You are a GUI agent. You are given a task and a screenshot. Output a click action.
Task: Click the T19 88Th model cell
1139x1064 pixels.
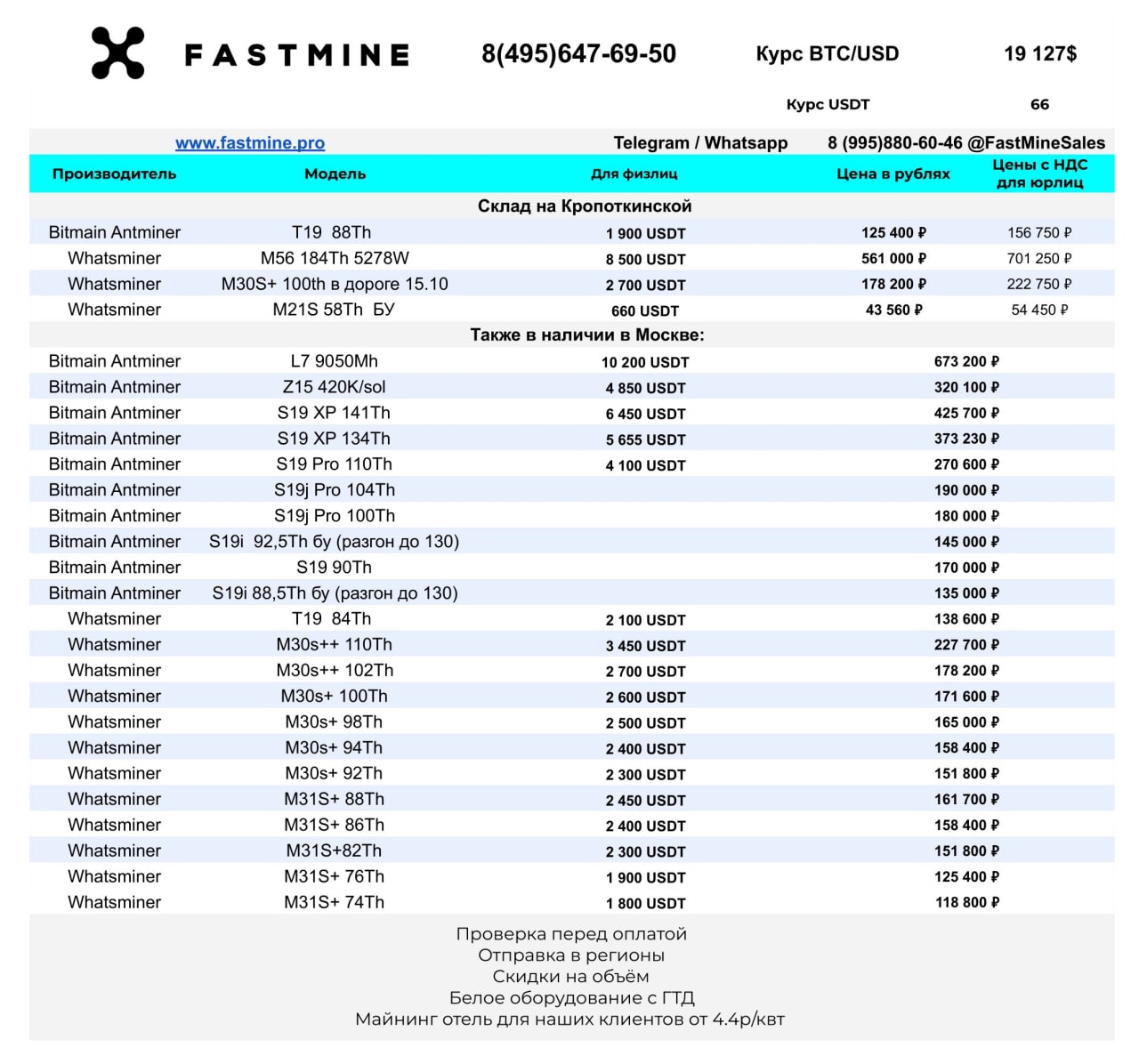click(331, 232)
